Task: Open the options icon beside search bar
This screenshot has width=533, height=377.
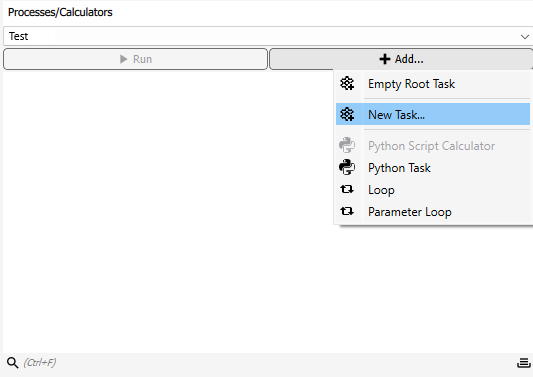Action: 524,363
